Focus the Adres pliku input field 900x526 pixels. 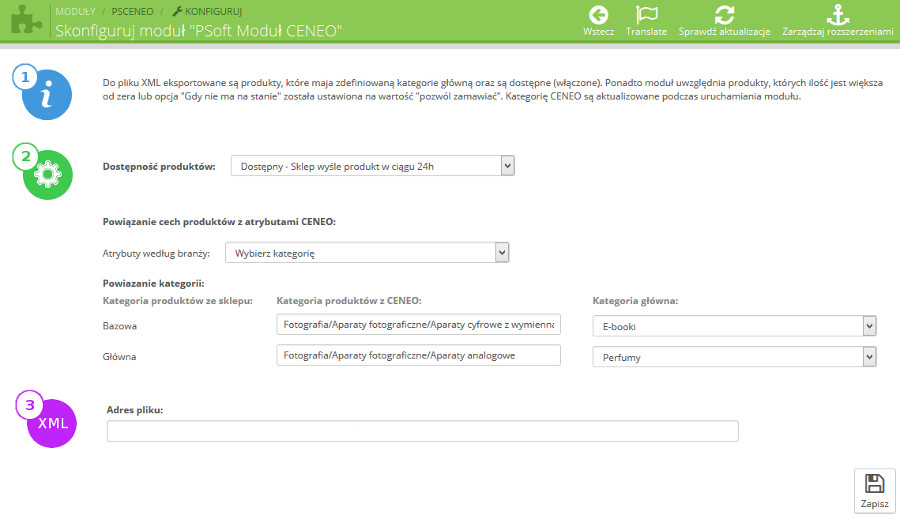[x=422, y=431]
